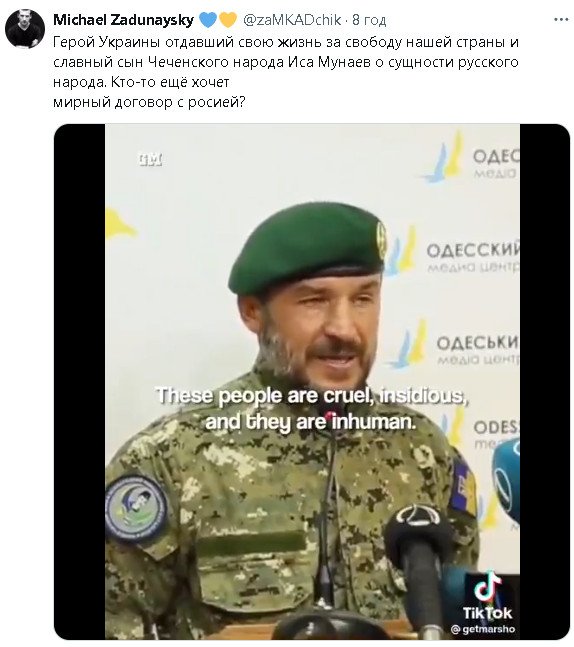Screen dimensions: 574x647
Task: Open the Michael Zadunaysky display name link
Action: (123, 19)
